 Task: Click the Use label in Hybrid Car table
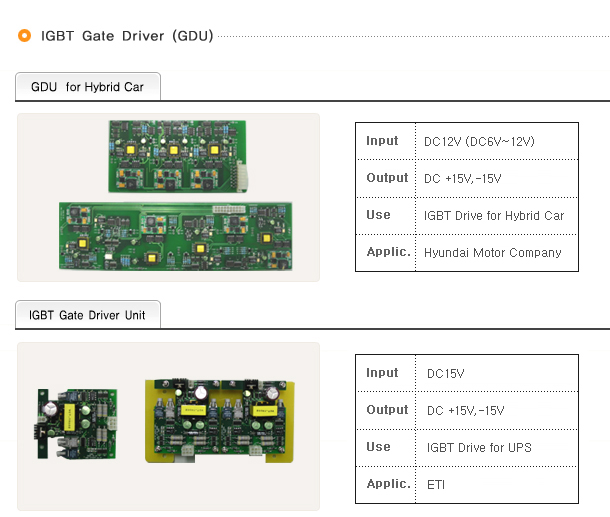click(378, 215)
